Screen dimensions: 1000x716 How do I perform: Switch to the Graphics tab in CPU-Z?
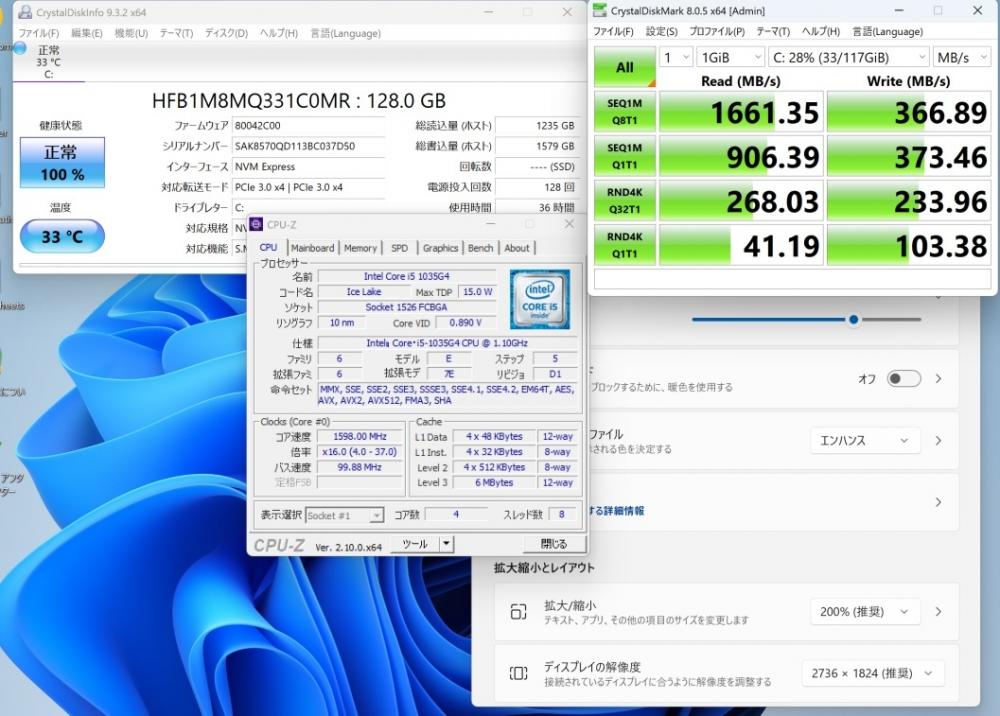click(x=440, y=248)
